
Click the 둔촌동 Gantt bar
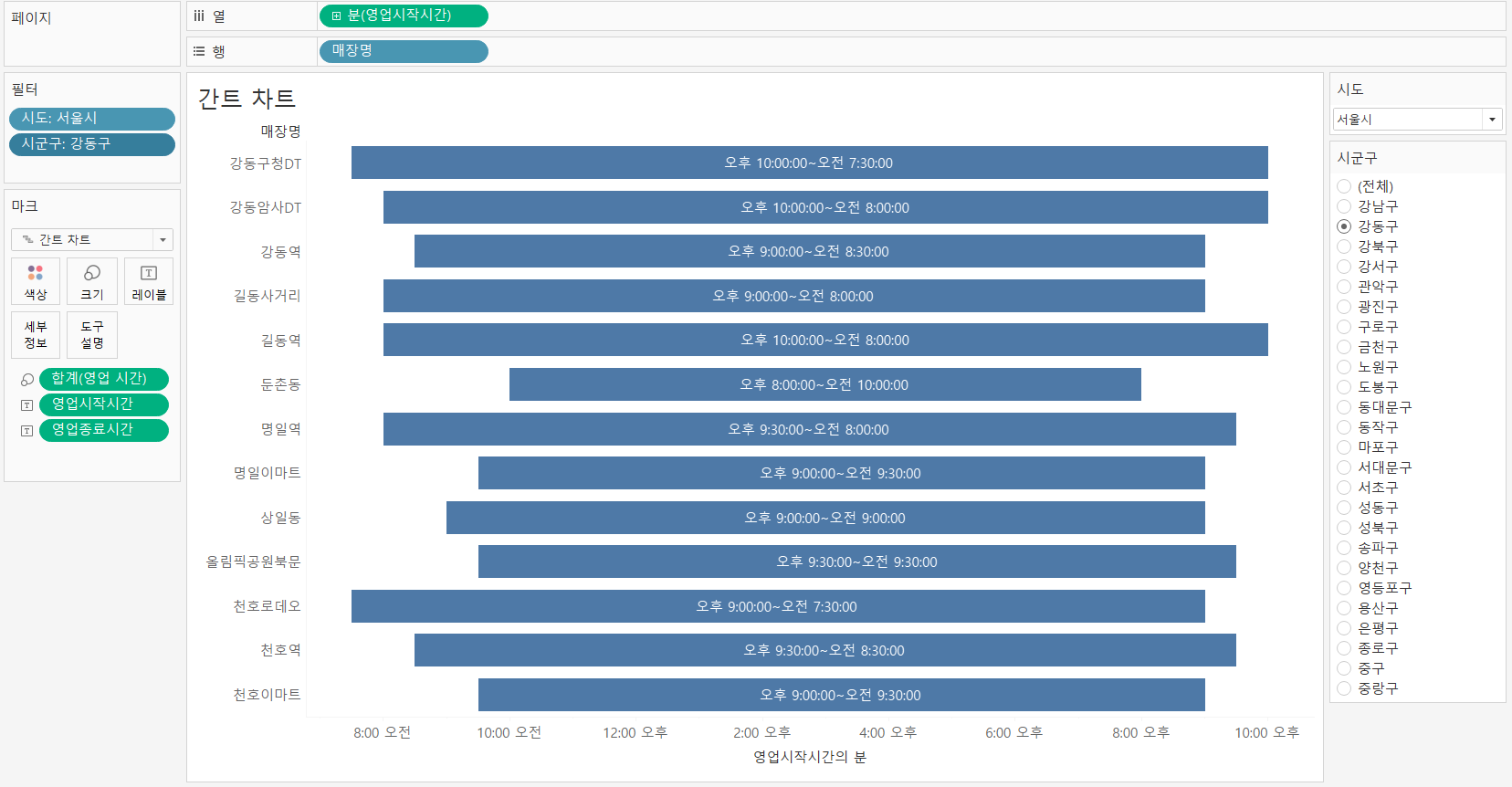click(x=825, y=384)
